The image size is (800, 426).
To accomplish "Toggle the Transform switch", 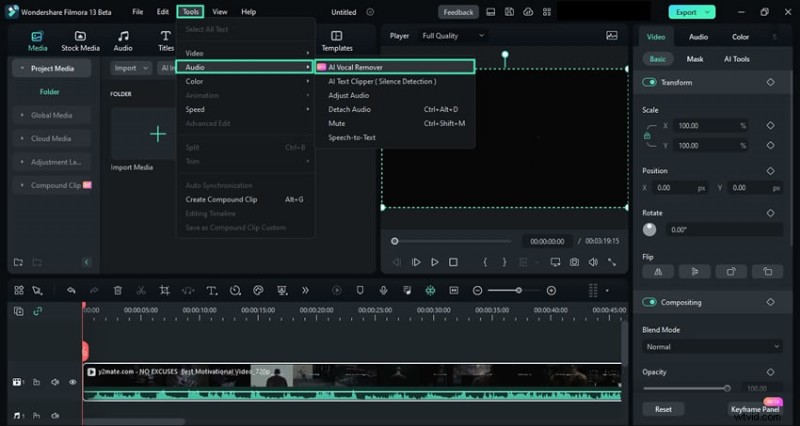I will 650,83.
